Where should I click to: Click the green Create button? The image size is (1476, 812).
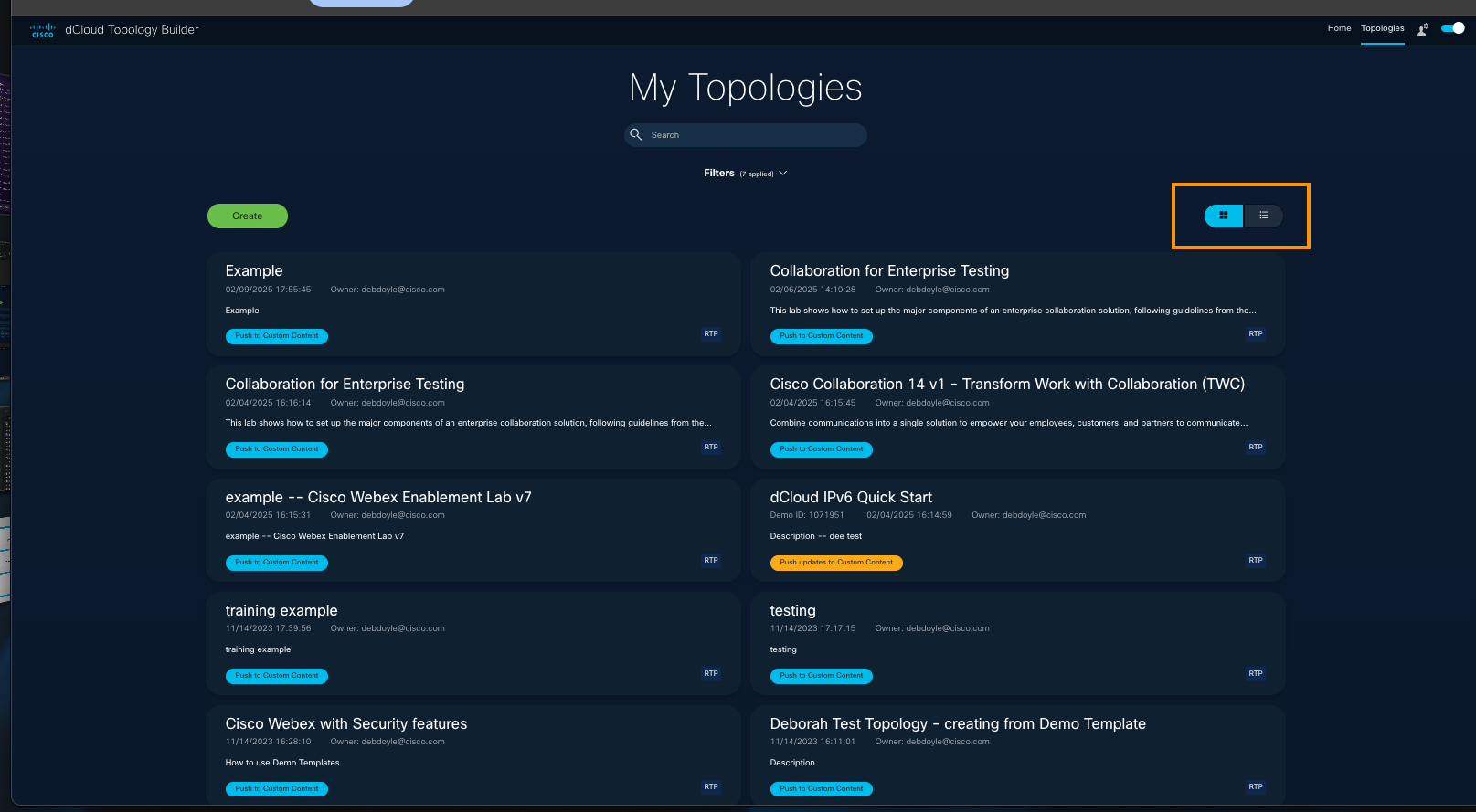[x=247, y=216]
